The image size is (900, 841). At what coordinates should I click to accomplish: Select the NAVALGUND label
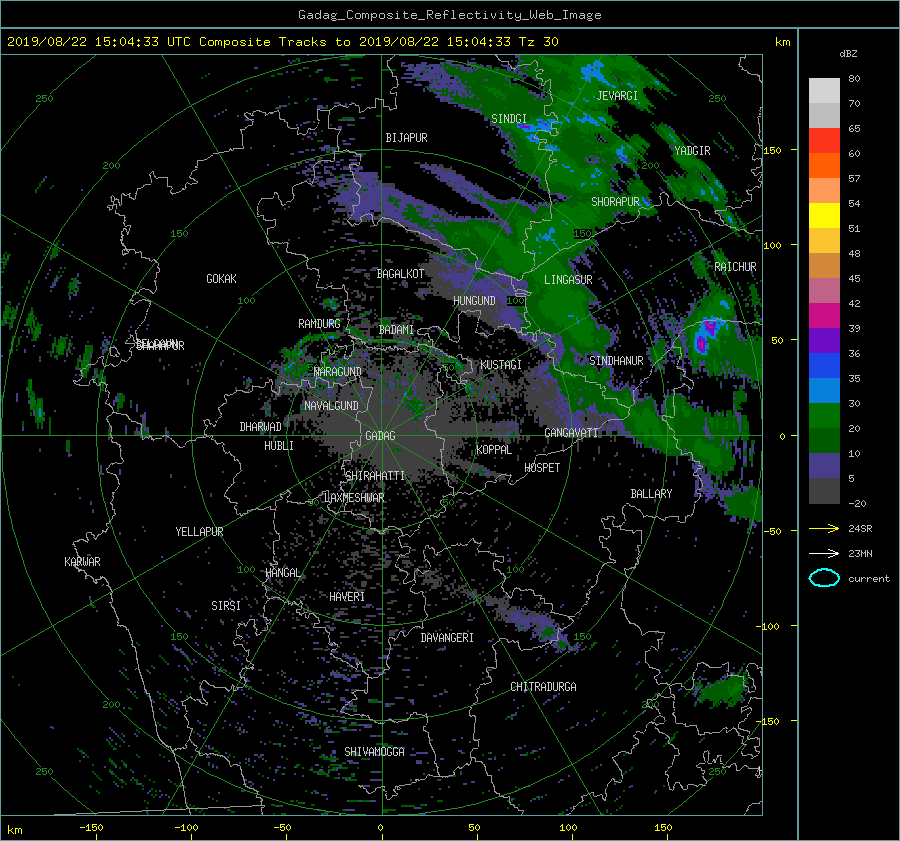pos(331,406)
